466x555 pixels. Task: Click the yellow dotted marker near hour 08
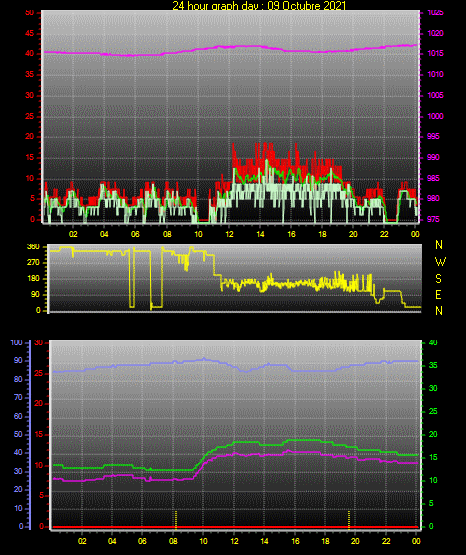coord(176,519)
